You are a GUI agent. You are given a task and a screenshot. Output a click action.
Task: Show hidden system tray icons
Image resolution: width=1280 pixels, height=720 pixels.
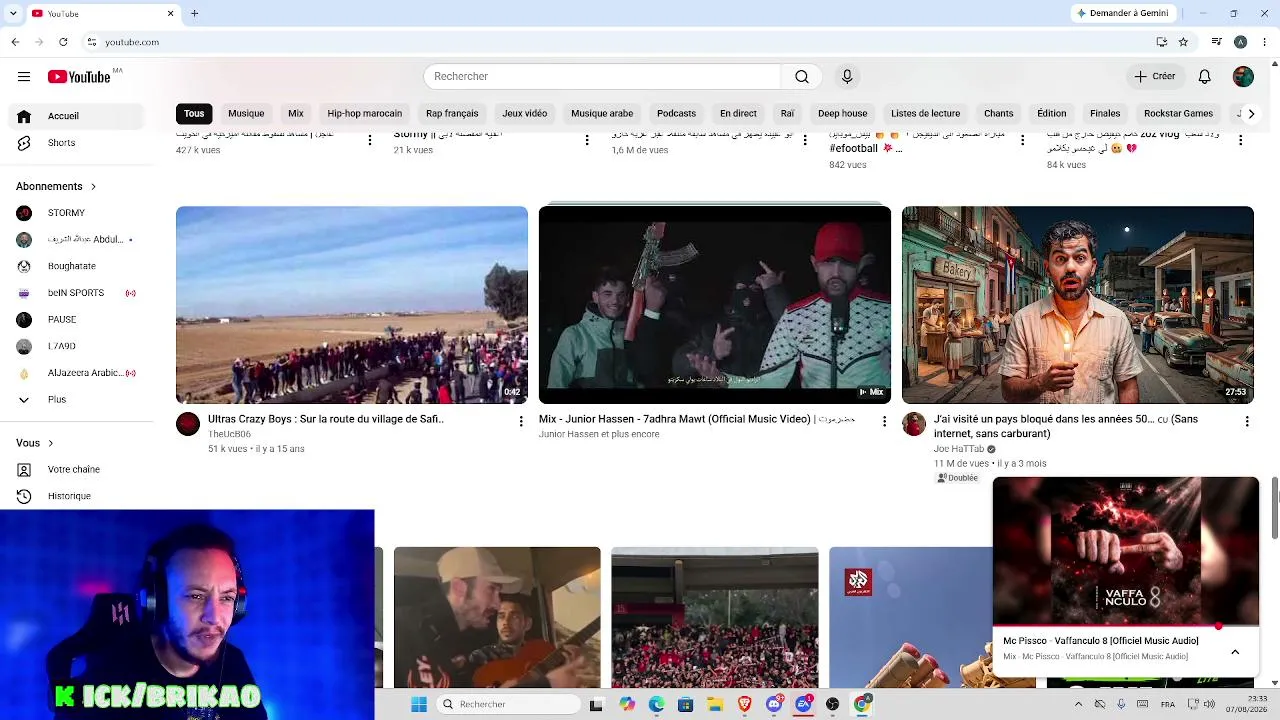(1078, 704)
